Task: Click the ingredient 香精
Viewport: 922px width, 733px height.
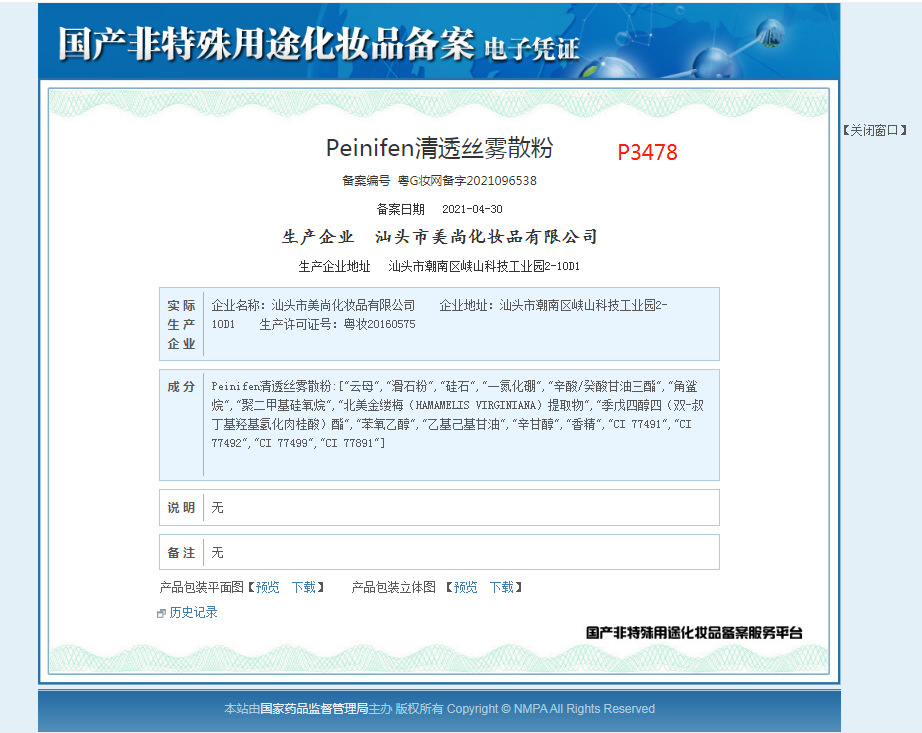Action: (583, 424)
